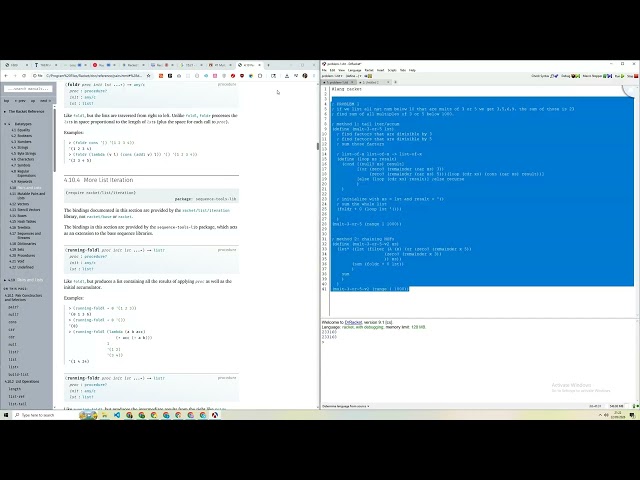Click the docs sidebar scrollbar thumb

(x=54, y=139)
